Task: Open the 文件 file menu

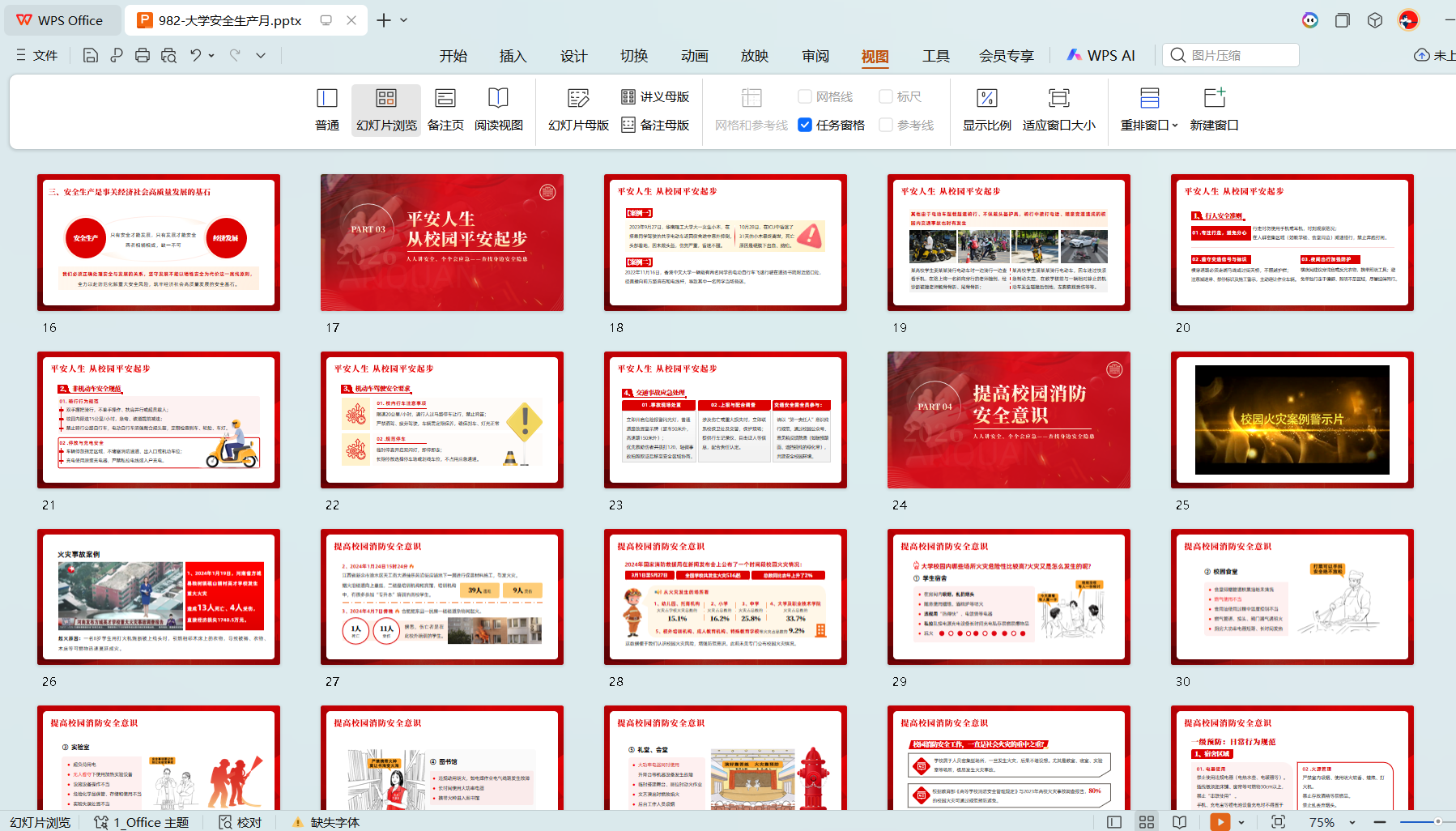Action: pos(37,55)
